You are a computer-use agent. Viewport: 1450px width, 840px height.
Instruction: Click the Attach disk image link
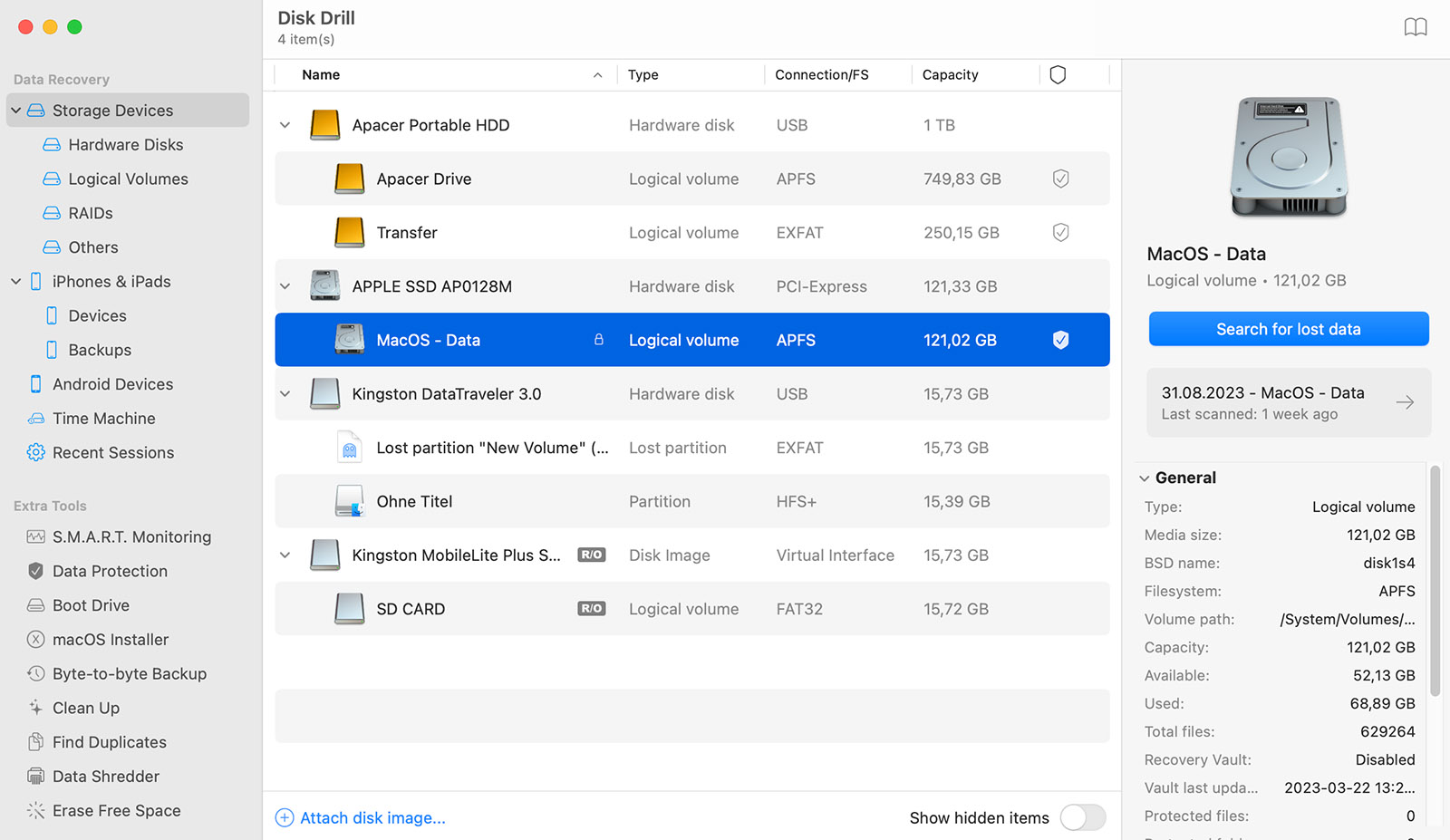point(372,817)
